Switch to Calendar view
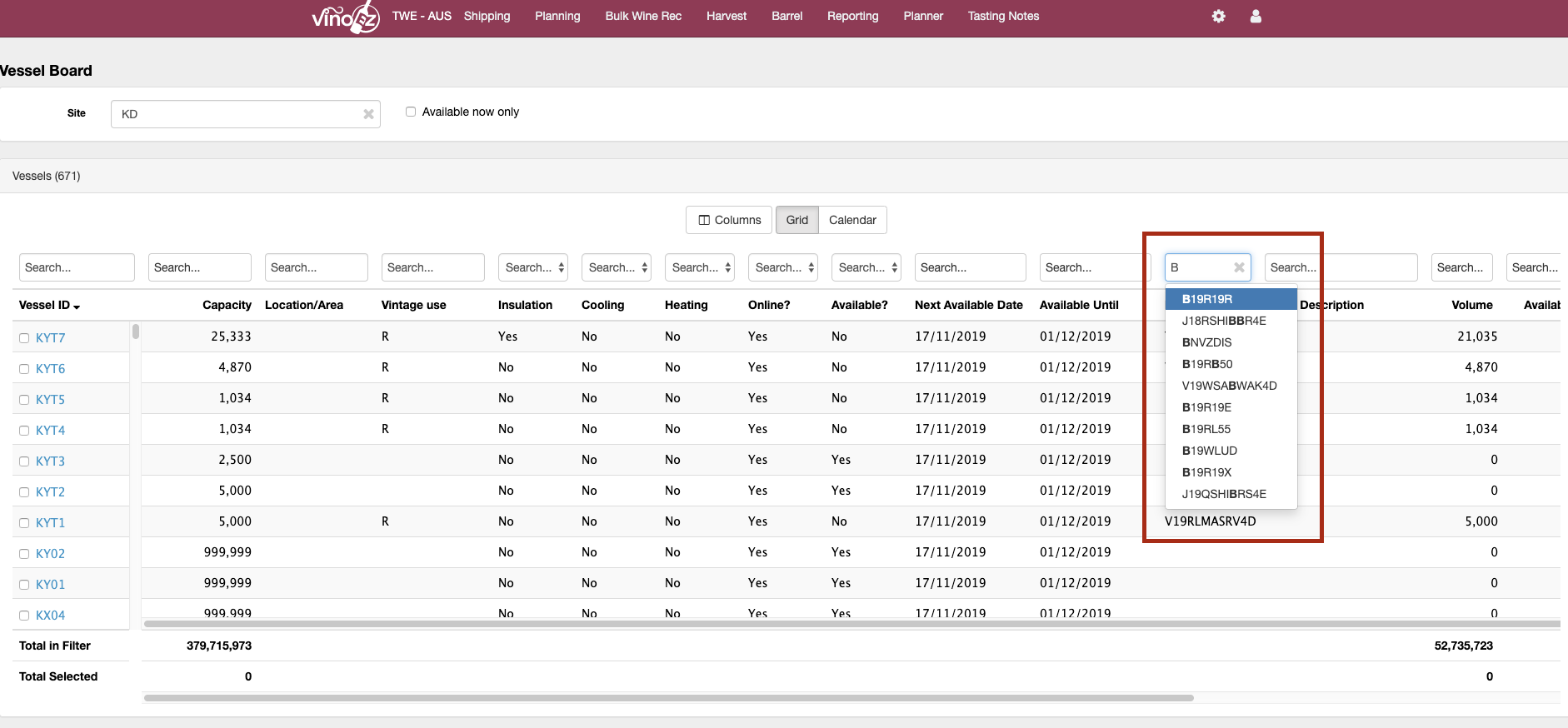The height and width of the screenshot is (728, 1568). tap(852, 220)
